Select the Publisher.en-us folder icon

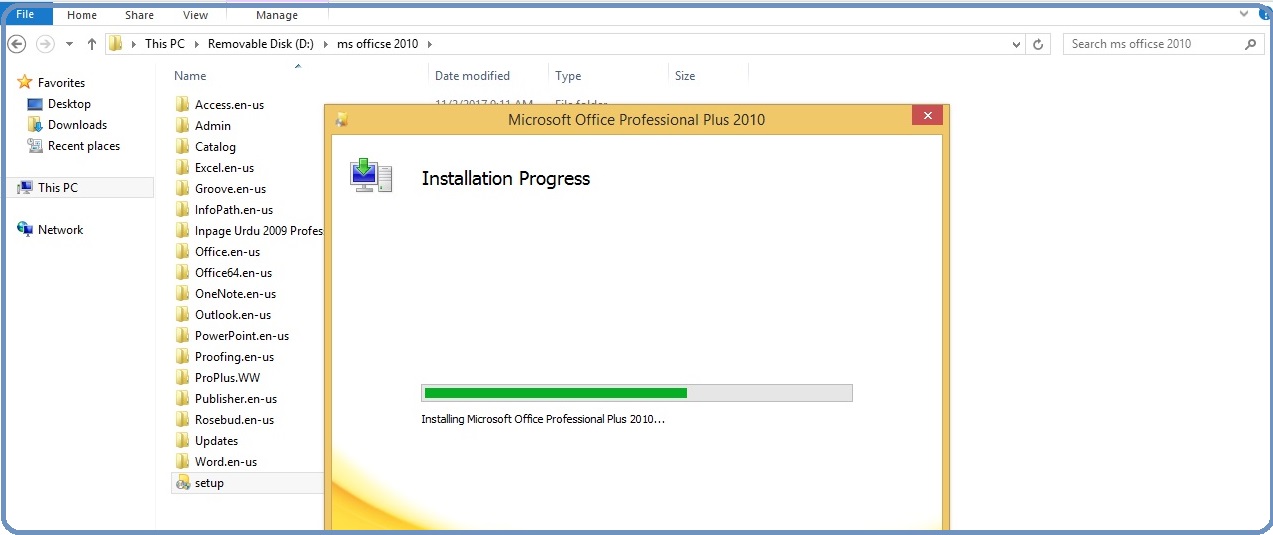pyautogui.click(x=182, y=398)
